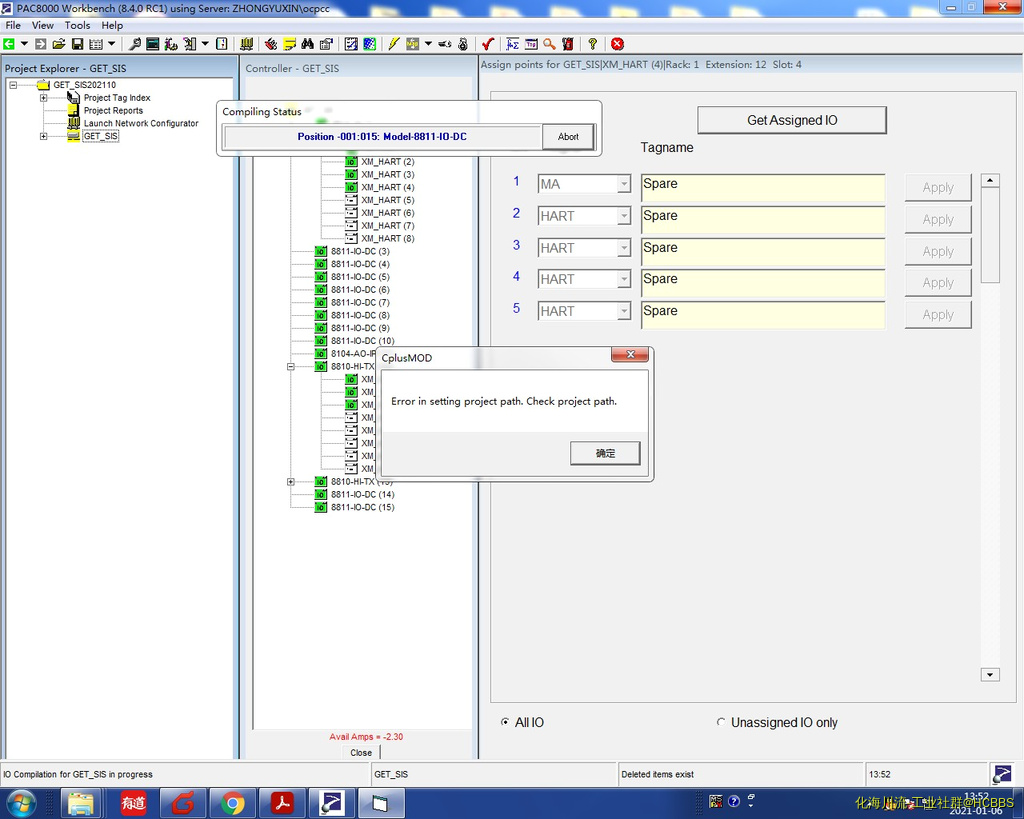
Task: Click 确定 in the CplusMOD error dialog
Action: tap(605, 453)
